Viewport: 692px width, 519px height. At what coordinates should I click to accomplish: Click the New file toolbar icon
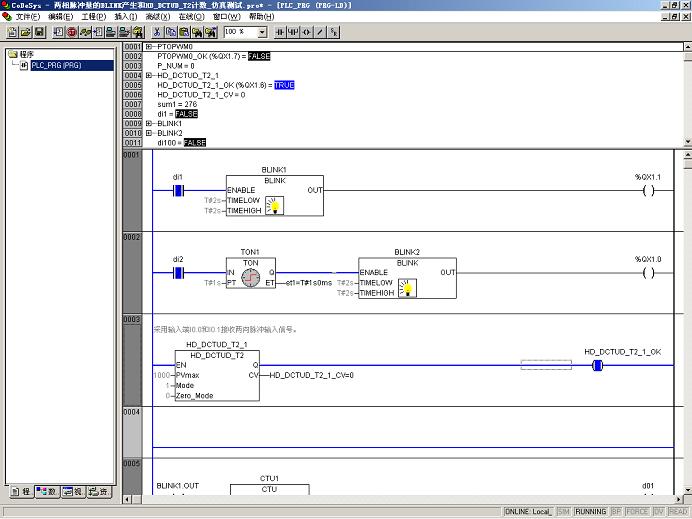click(x=12, y=32)
